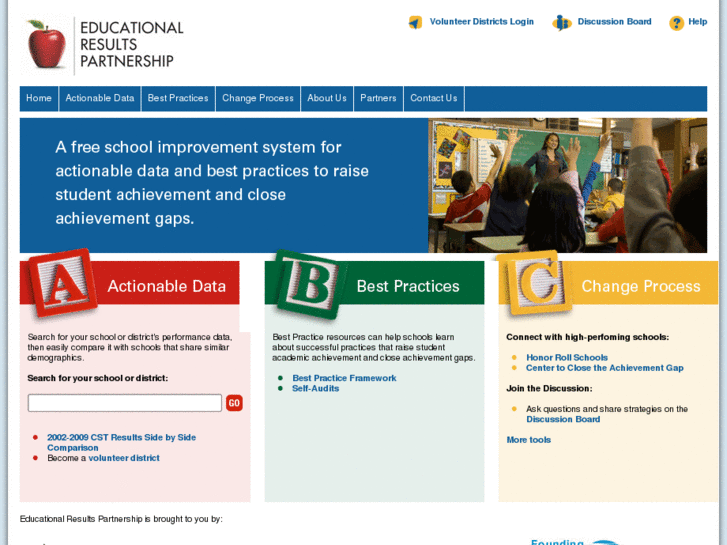Click the 'Join the Discussion:' text
This screenshot has height=545, width=727.
[549, 389]
